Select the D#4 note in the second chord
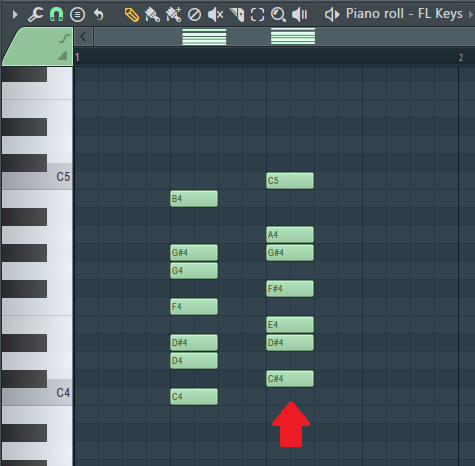This screenshot has width=475, height=466. point(290,343)
